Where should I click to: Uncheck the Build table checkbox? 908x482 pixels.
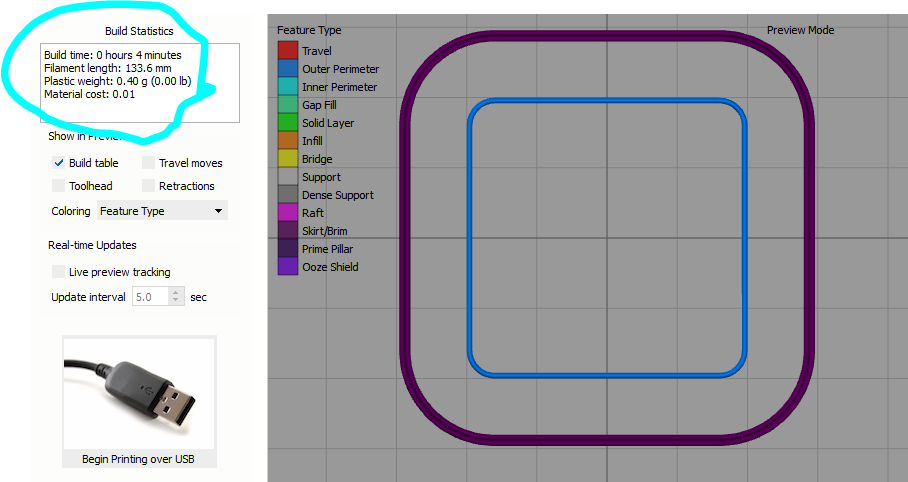coord(59,163)
